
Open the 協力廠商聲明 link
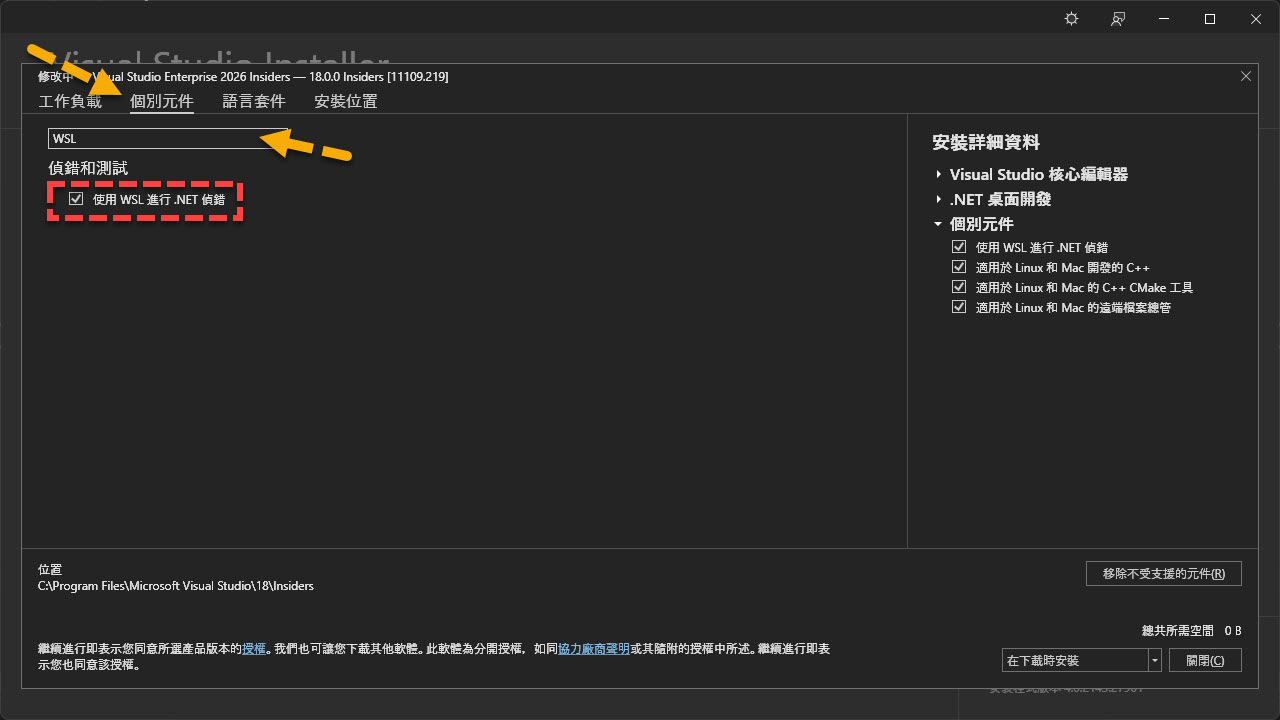(594, 649)
